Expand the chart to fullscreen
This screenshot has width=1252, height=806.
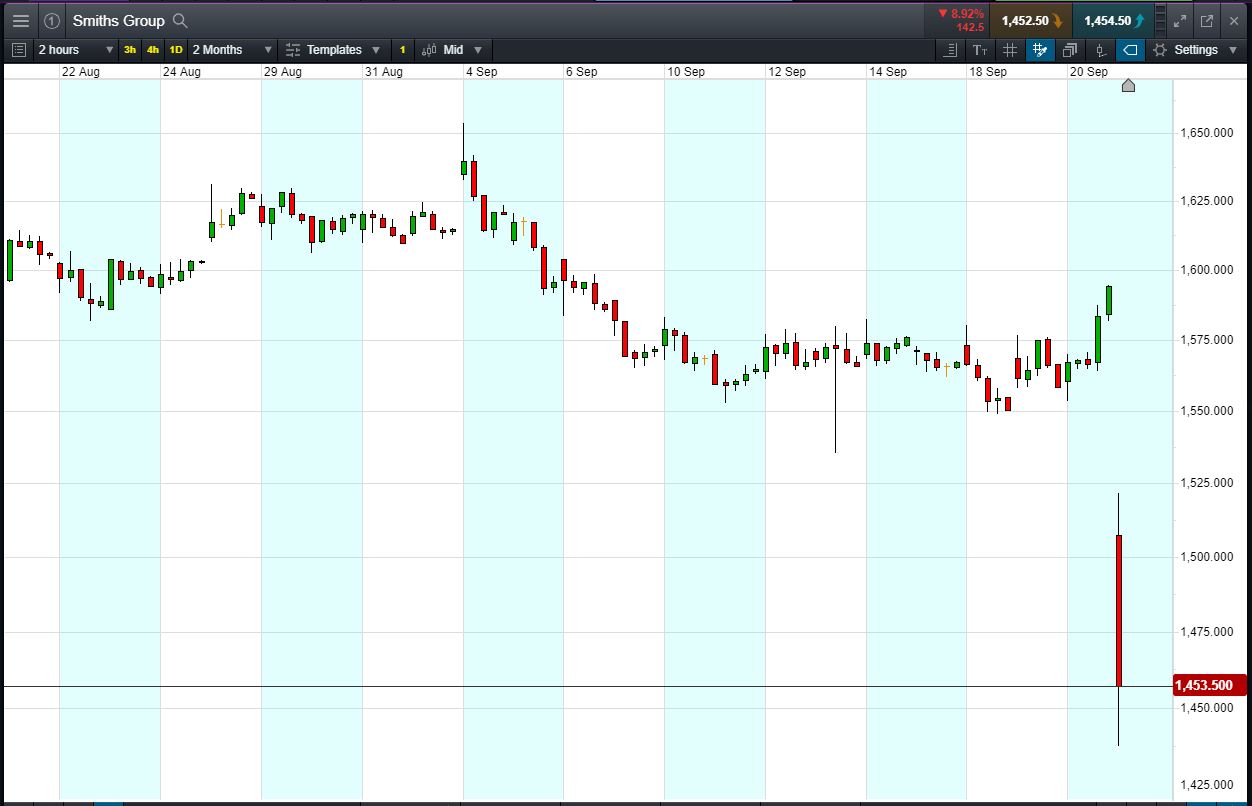1180,20
